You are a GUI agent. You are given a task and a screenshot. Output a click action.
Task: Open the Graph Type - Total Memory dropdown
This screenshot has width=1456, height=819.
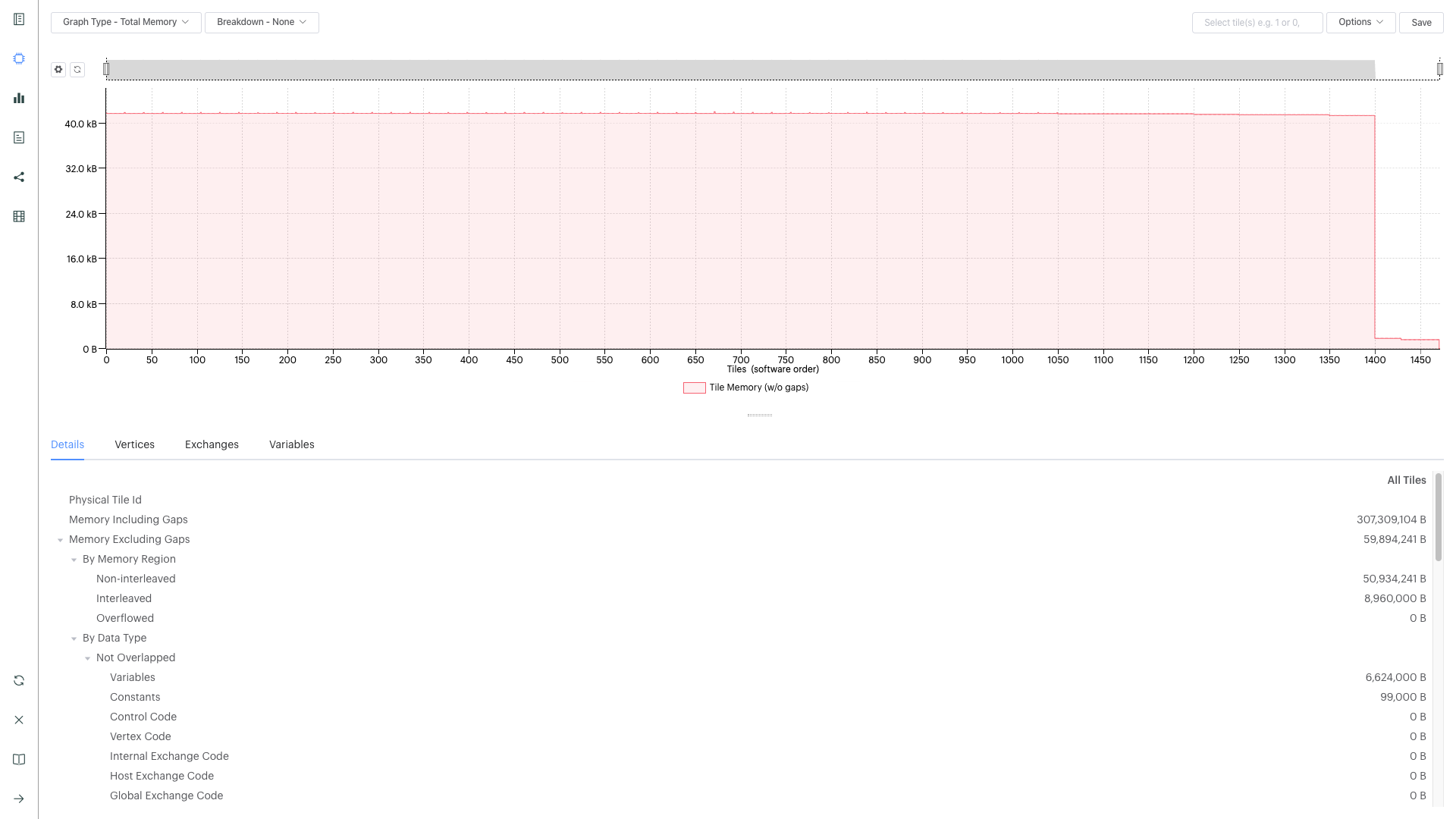126,23
